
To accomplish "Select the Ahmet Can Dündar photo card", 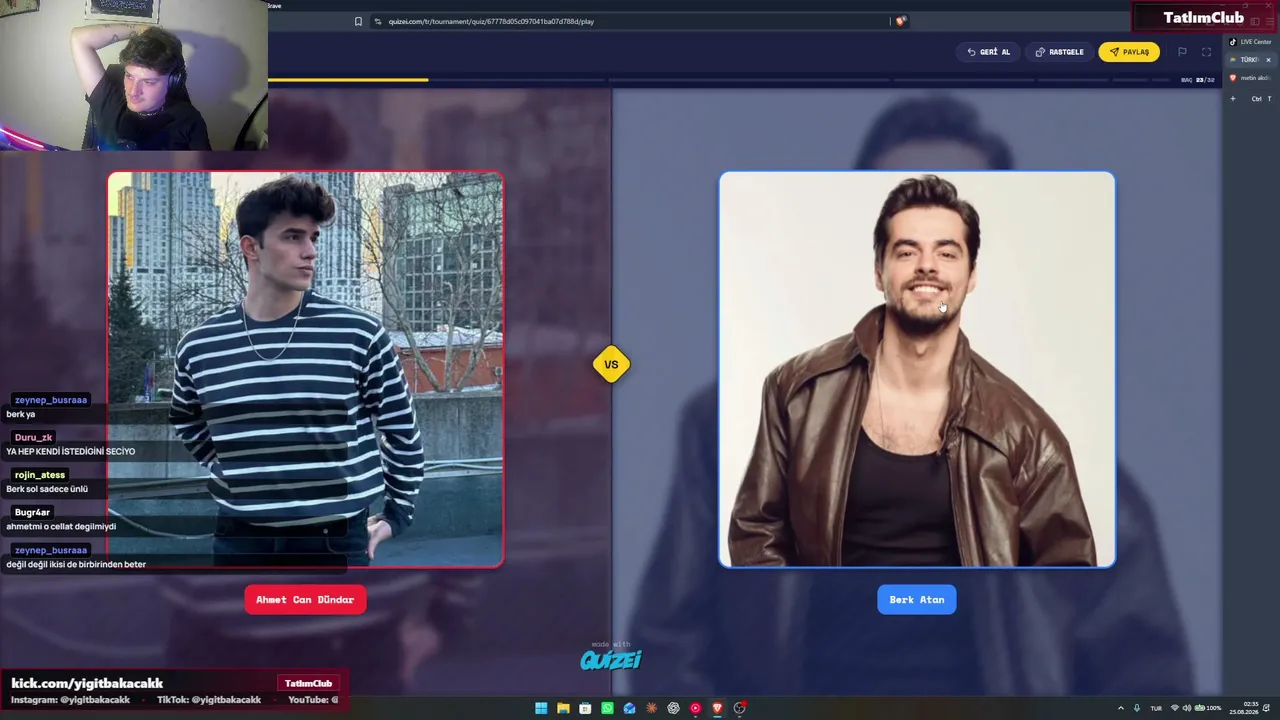I will (x=305, y=370).
